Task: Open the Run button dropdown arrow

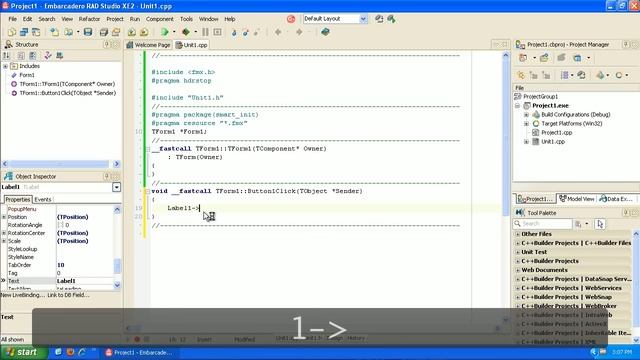Action: pyautogui.click(x=174, y=32)
